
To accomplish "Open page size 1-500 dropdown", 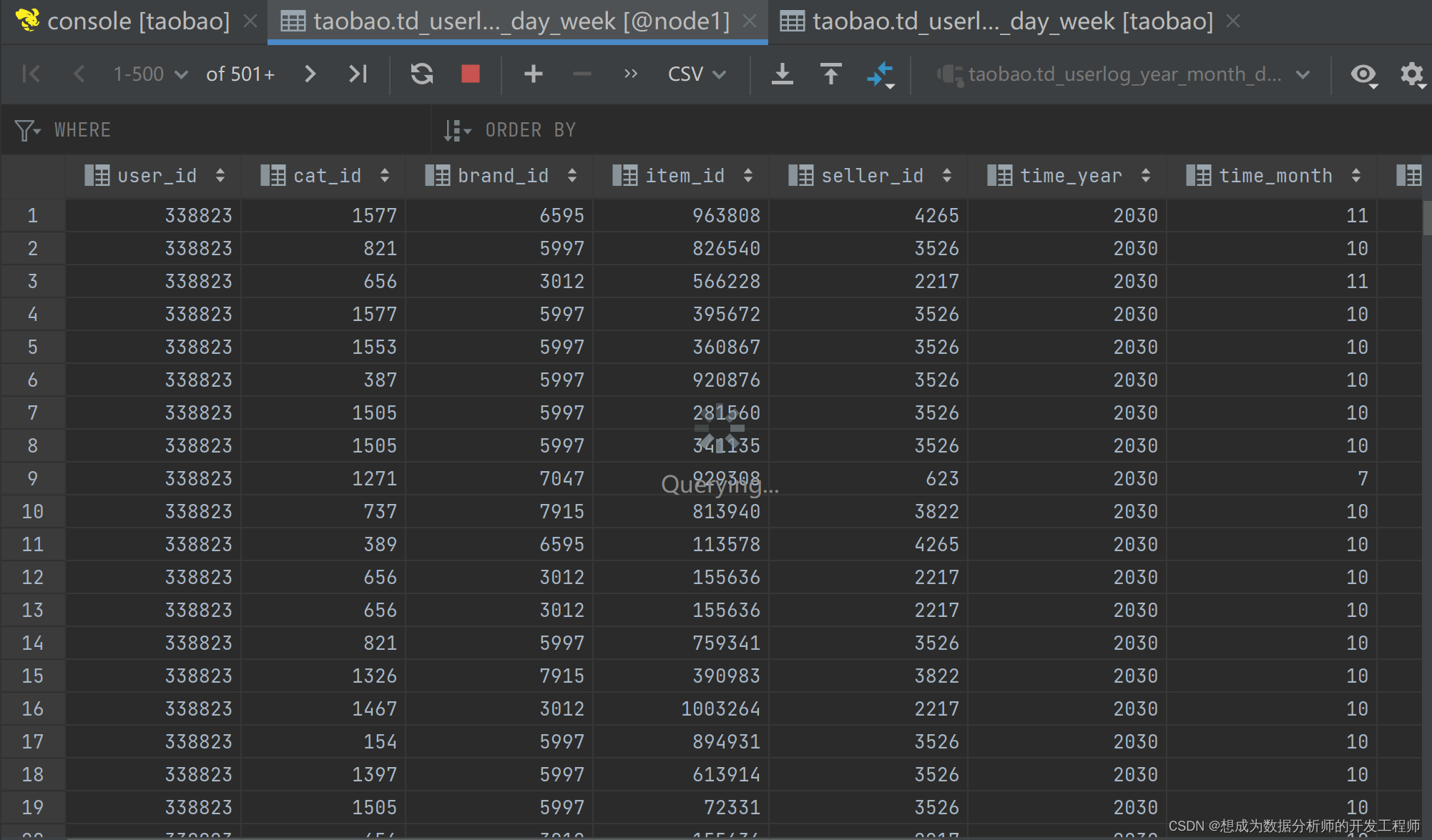I will point(150,74).
